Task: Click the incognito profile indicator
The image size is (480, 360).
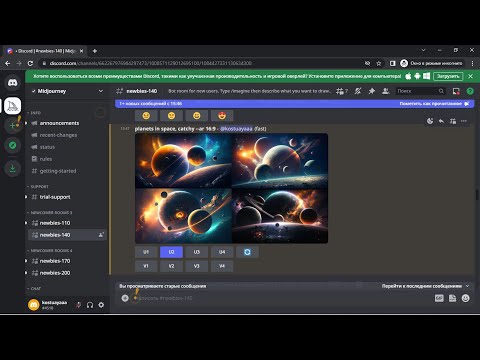Action: click(432, 63)
